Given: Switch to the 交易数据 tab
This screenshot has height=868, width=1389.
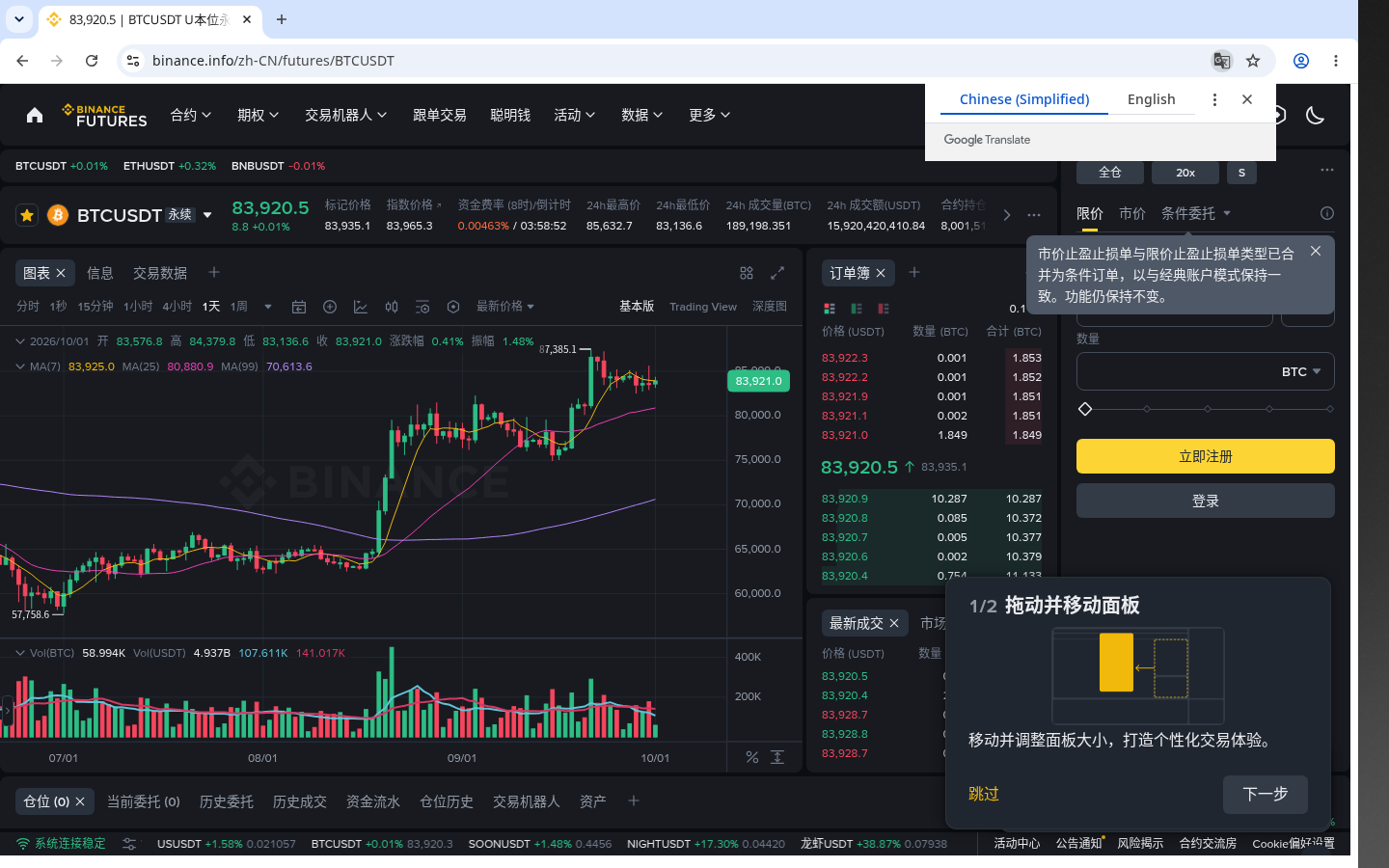Looking at the screenshot, I should (x=160, y=273).
